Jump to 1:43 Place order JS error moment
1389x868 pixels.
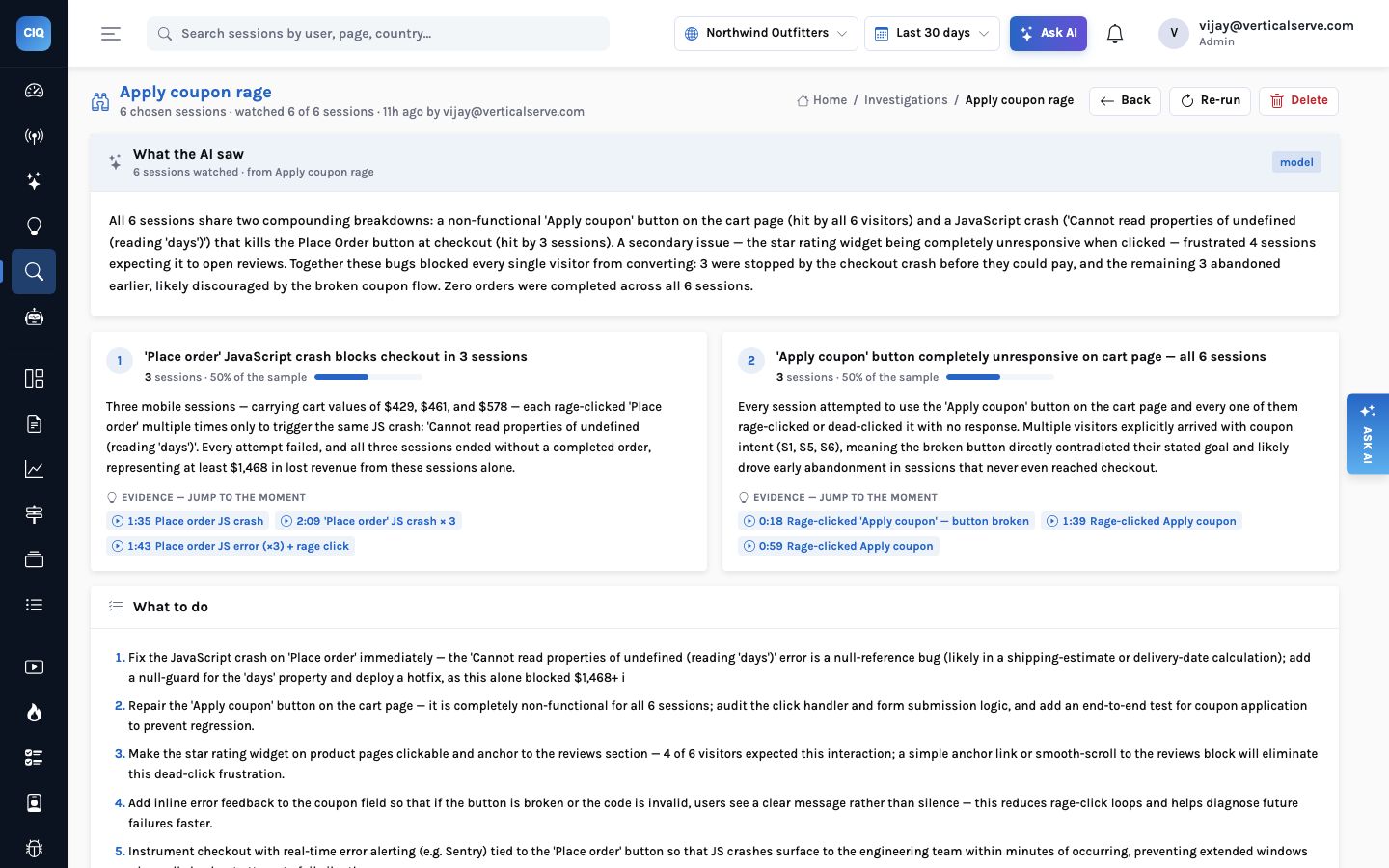click(231, 546)
